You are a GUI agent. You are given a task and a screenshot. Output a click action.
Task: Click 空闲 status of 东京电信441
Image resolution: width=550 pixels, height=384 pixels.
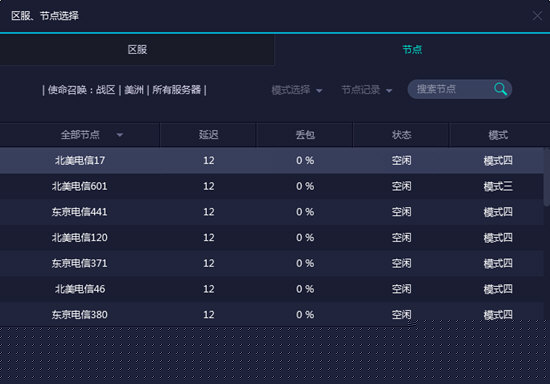(401, 212)
